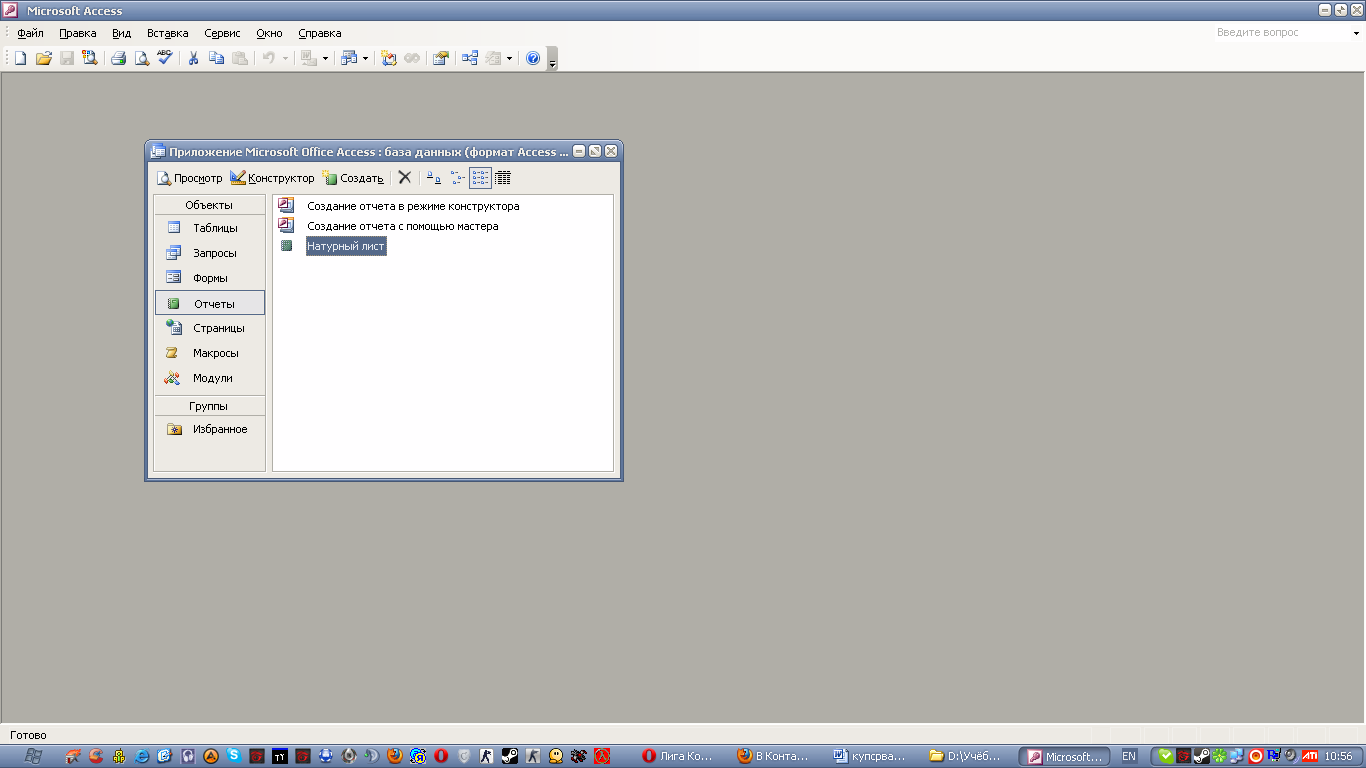This screenshot has height=768, width=1366.
Task: Click the Steam tray icon
Action: pyautogui.click(x=1201, y=757)
